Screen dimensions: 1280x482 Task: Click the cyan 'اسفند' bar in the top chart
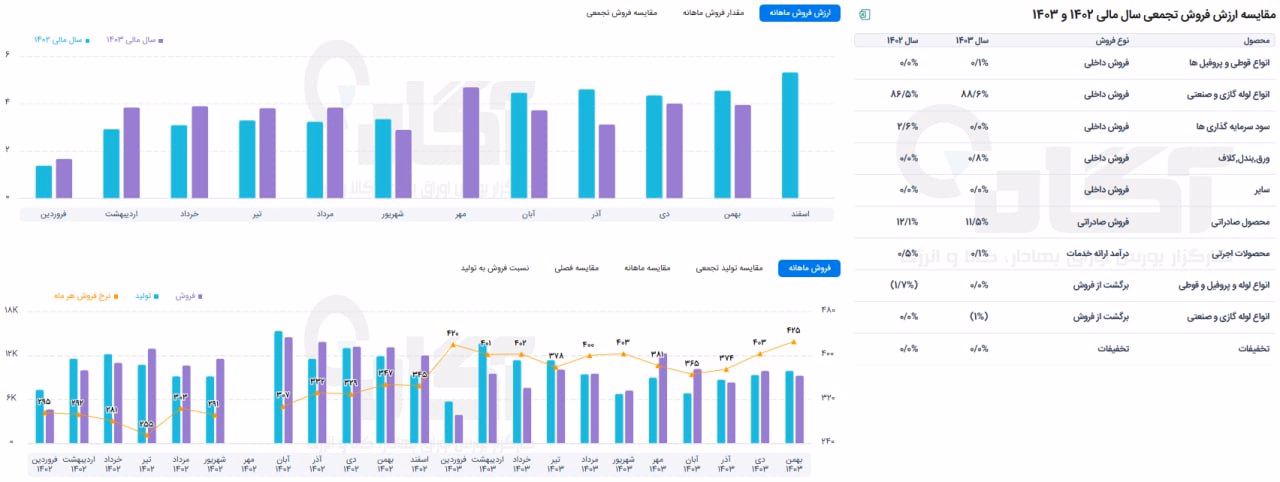click(790, 135)
